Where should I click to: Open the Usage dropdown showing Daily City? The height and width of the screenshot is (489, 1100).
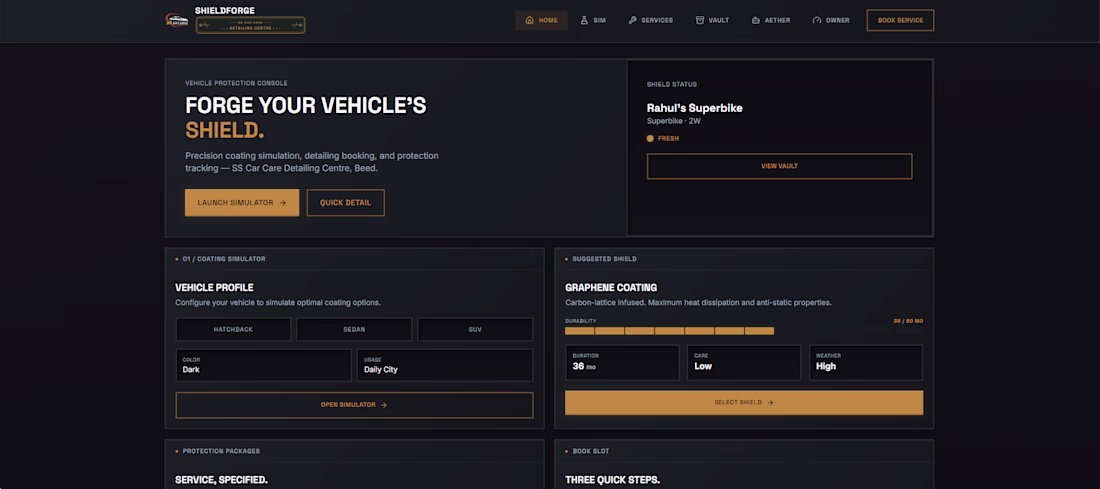pyautogui.click(x=445, y=365)
